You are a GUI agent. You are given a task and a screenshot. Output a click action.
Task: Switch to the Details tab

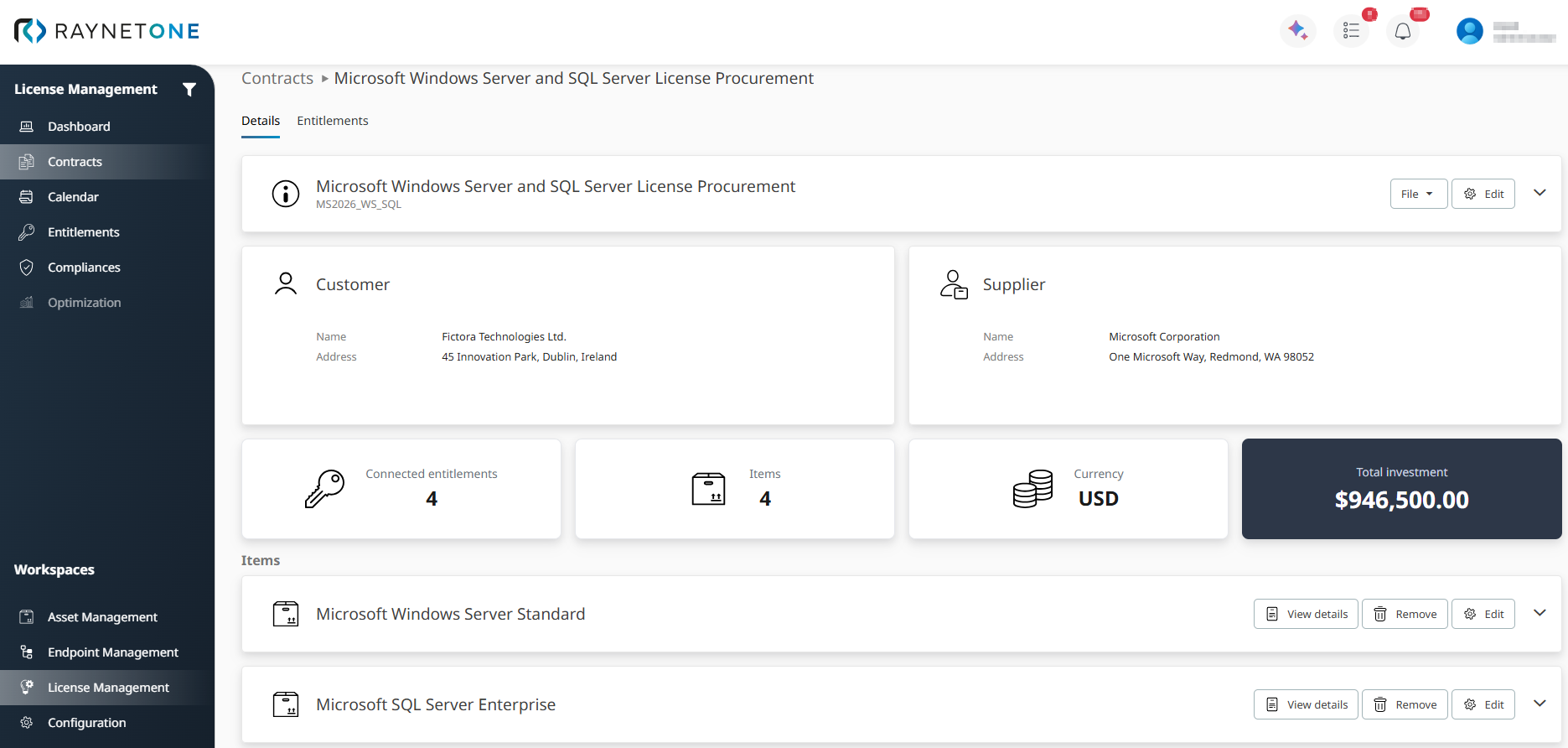point(261,121)
